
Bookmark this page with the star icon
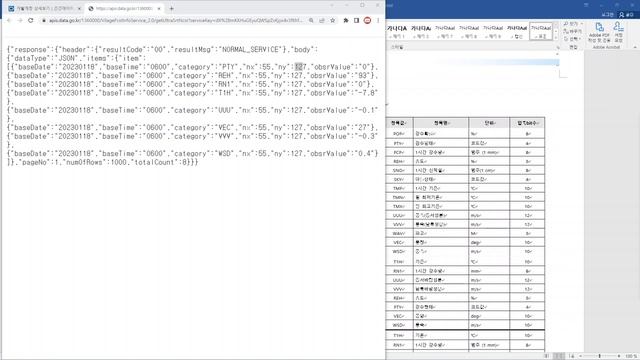point(333,20)
